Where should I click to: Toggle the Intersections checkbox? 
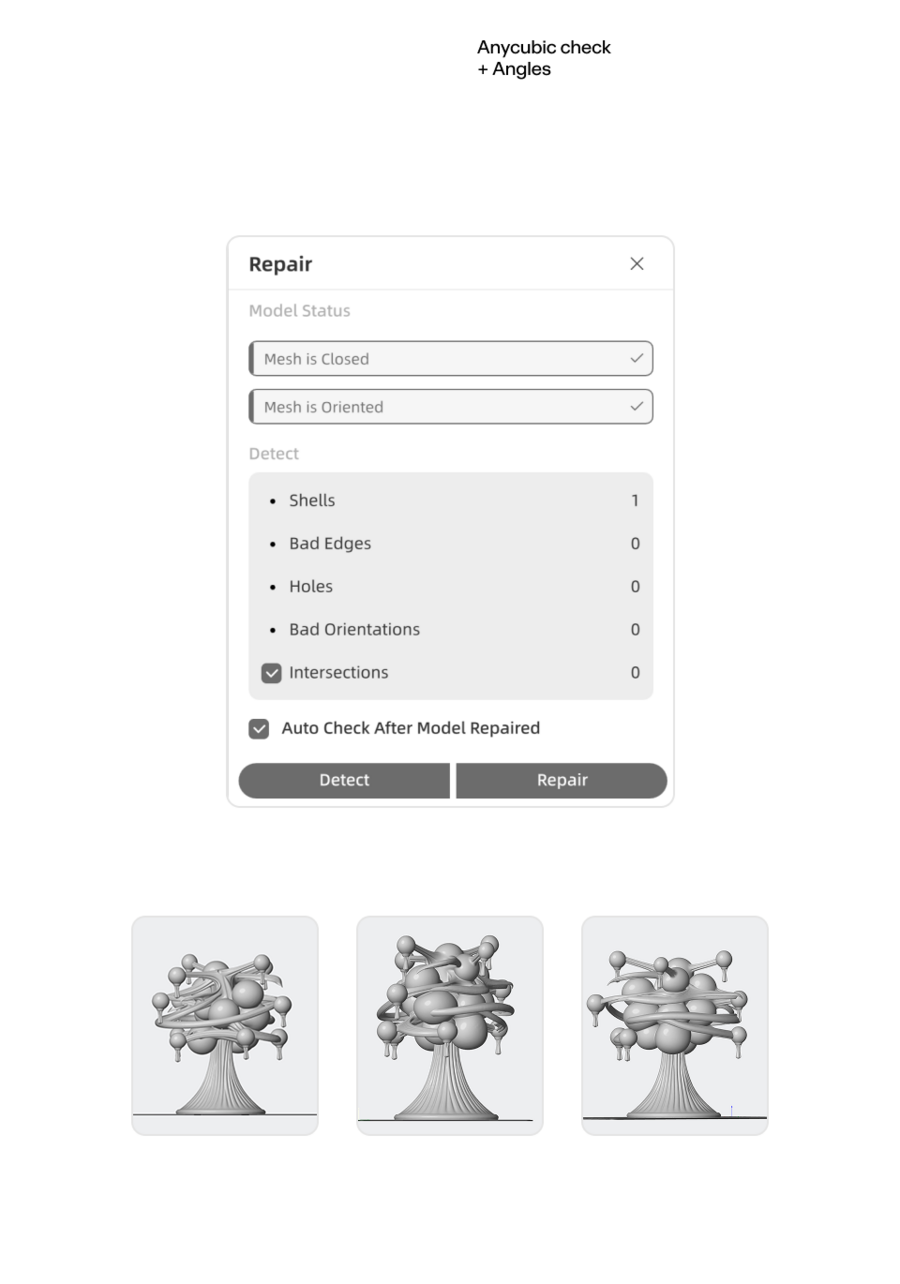tap(271, 673)
